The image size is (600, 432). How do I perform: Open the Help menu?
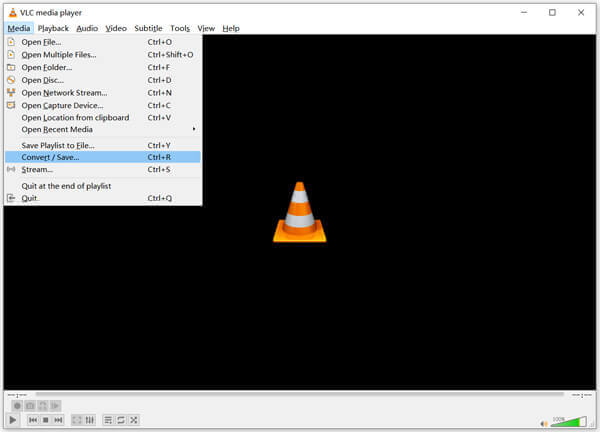point(231,28)
